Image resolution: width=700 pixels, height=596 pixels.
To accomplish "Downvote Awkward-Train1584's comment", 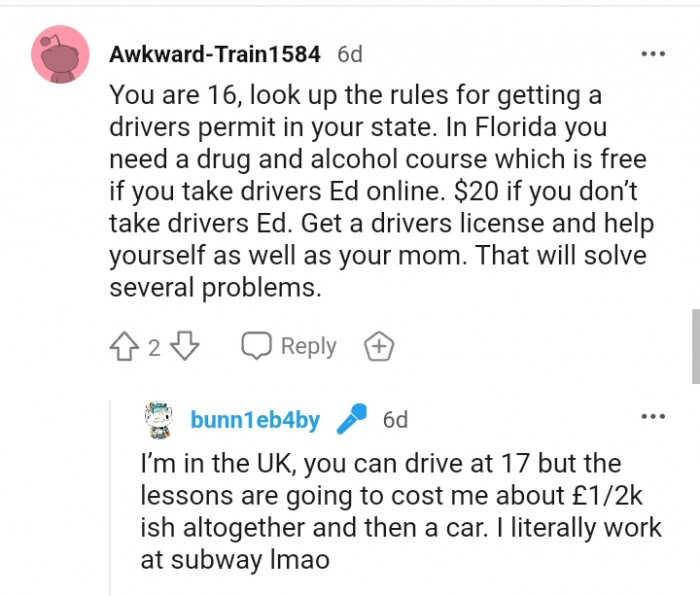I will 186,347.
